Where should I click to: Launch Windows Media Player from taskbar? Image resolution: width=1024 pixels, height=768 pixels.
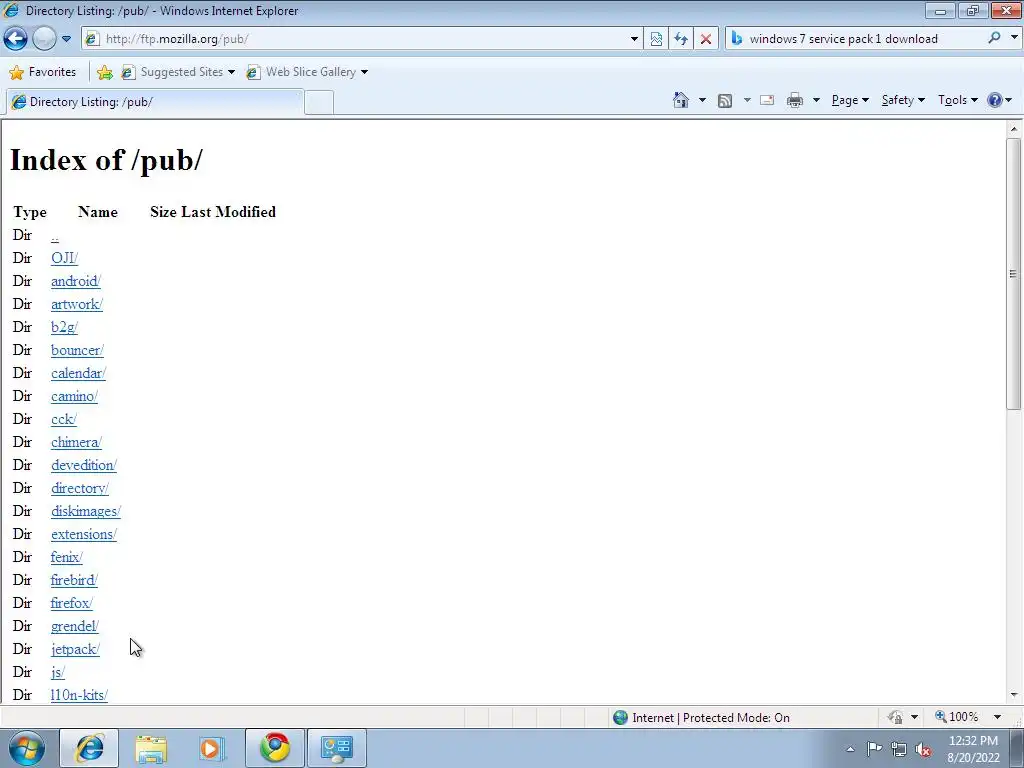click(212, 748)
